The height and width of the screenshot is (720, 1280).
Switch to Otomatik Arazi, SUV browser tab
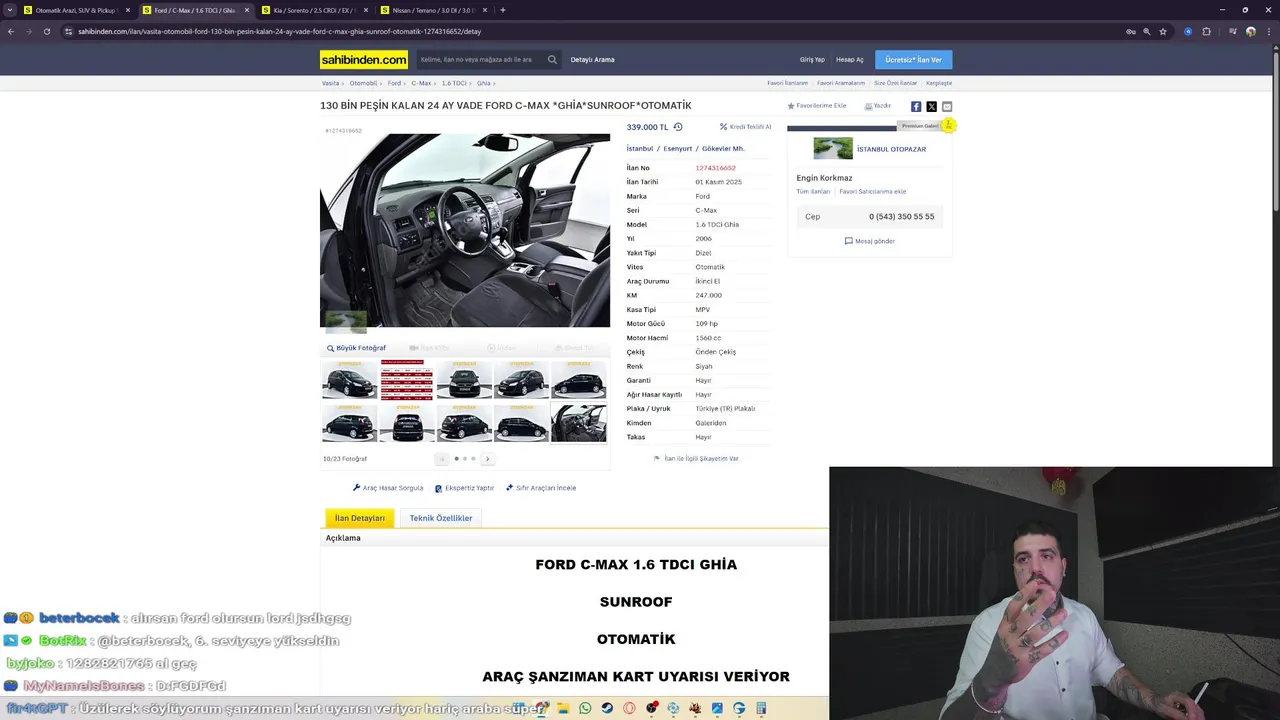[x=76, y=10]
